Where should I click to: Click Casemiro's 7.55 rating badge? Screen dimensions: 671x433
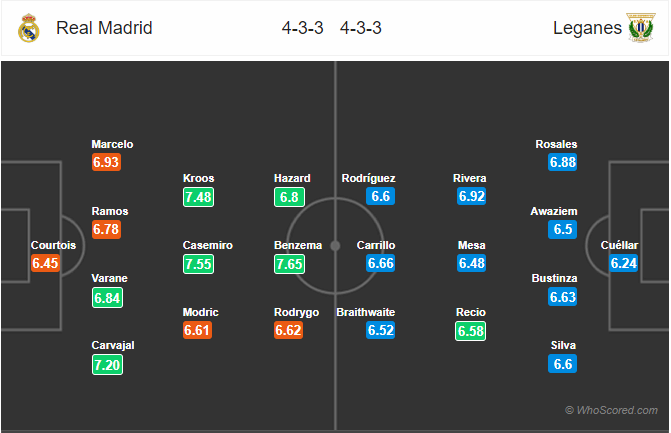point(199,264)
